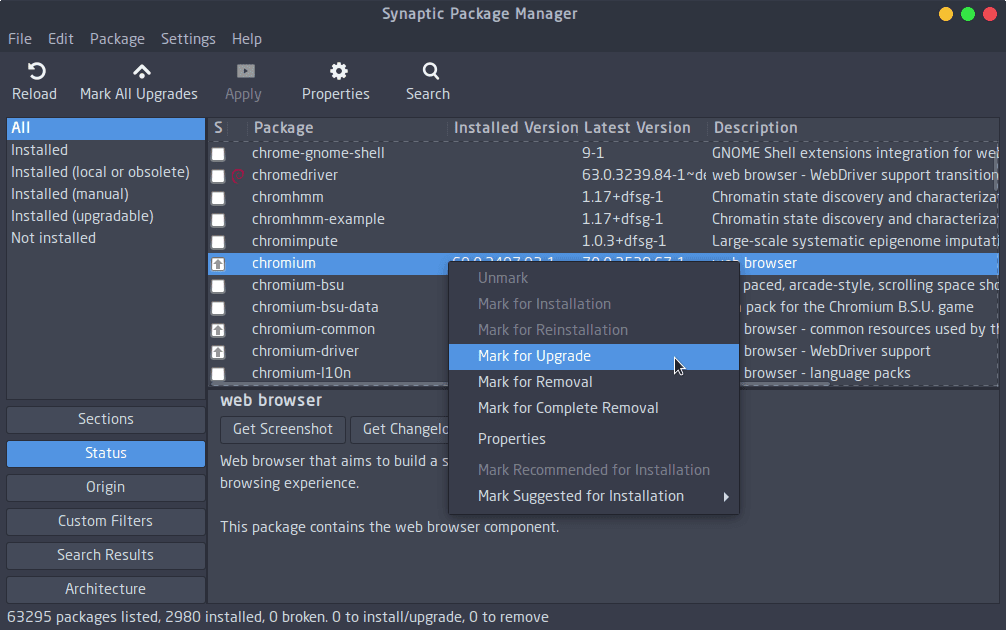Select the chromium-driver package name
This screenshot has width=1006, height=630.
pyautogui.click(x=305, y=352)
